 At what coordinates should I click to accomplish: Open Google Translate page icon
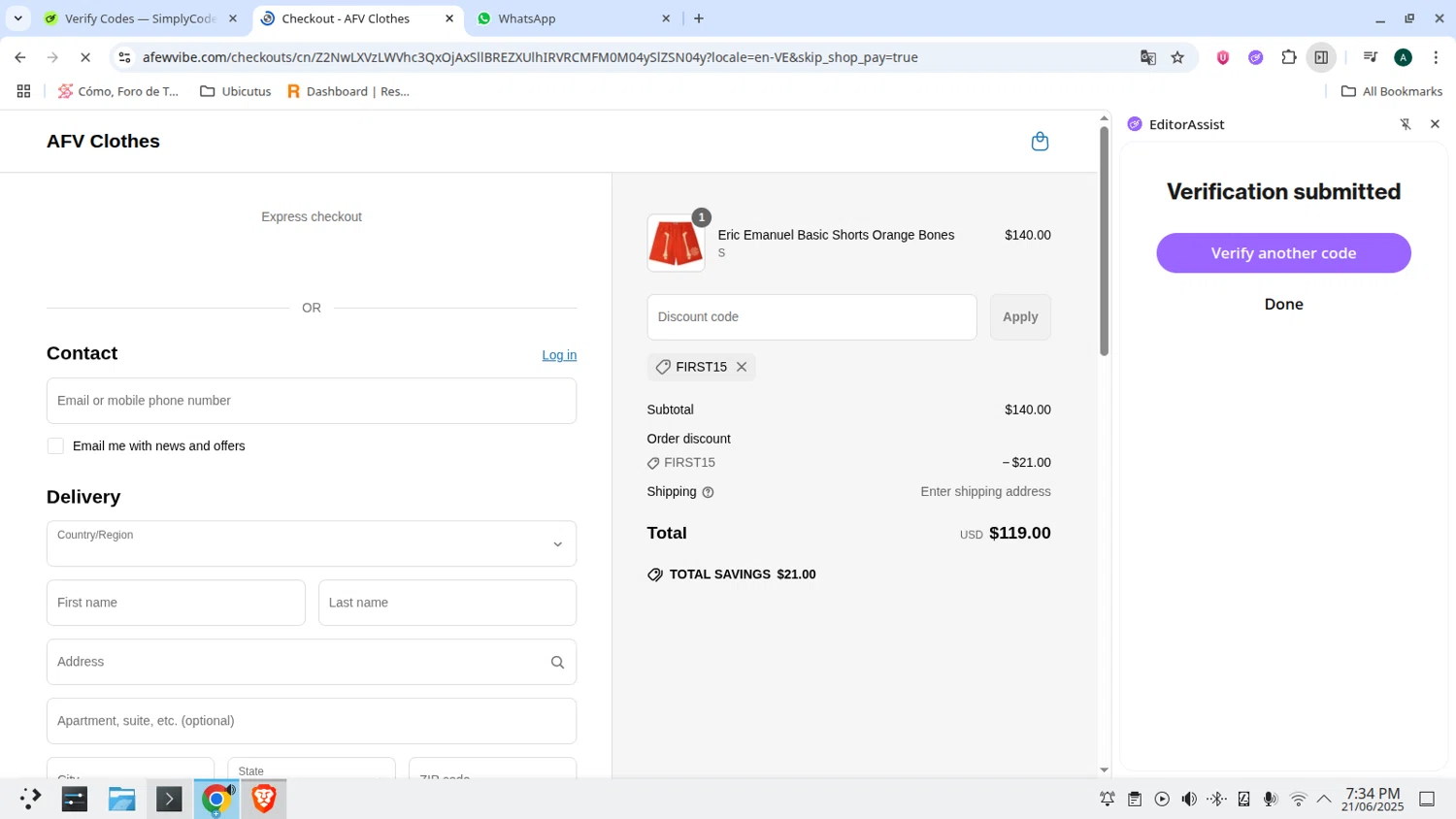pyautogui.click(x=1148, y=57)
